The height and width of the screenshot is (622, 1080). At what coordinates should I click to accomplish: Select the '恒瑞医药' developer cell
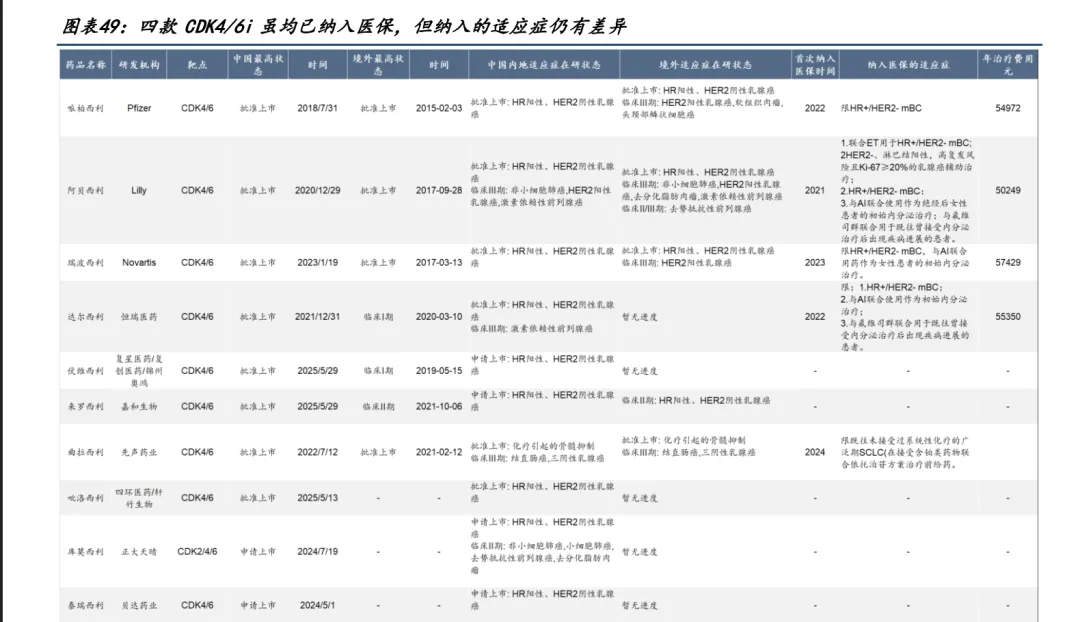pos(139,317)
